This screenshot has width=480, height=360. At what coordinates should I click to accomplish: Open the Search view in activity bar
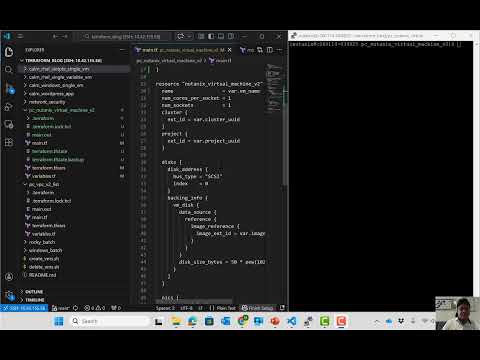click(9, 70)
